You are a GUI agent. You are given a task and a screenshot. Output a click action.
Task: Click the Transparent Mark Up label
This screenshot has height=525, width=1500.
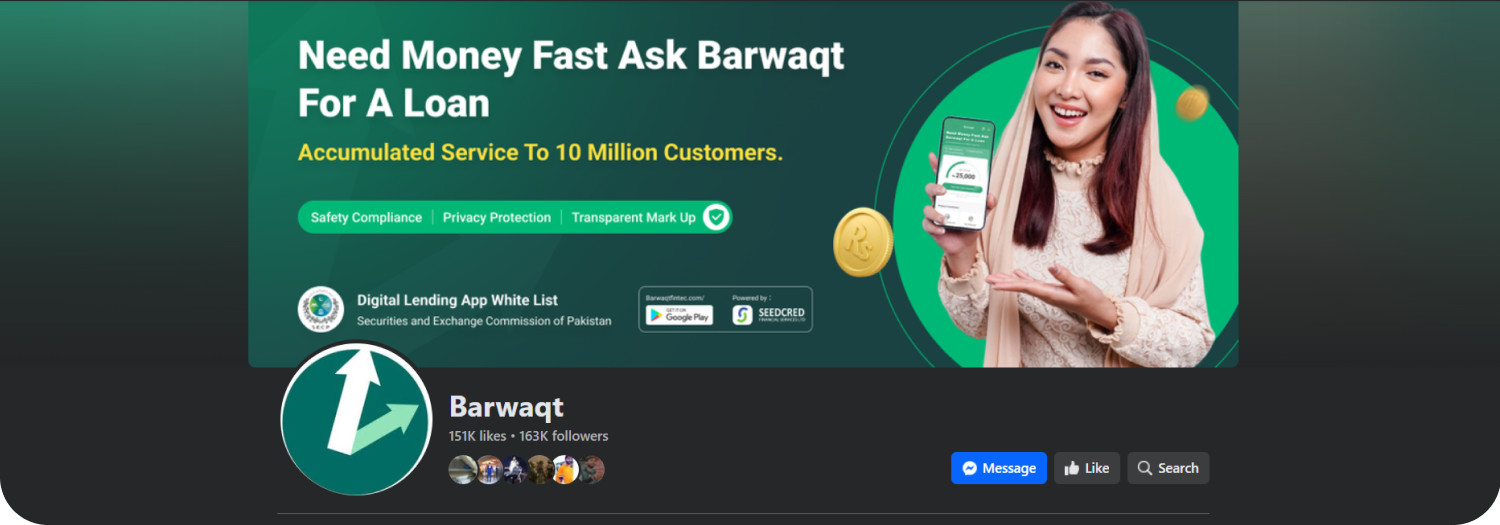(633, 217)
